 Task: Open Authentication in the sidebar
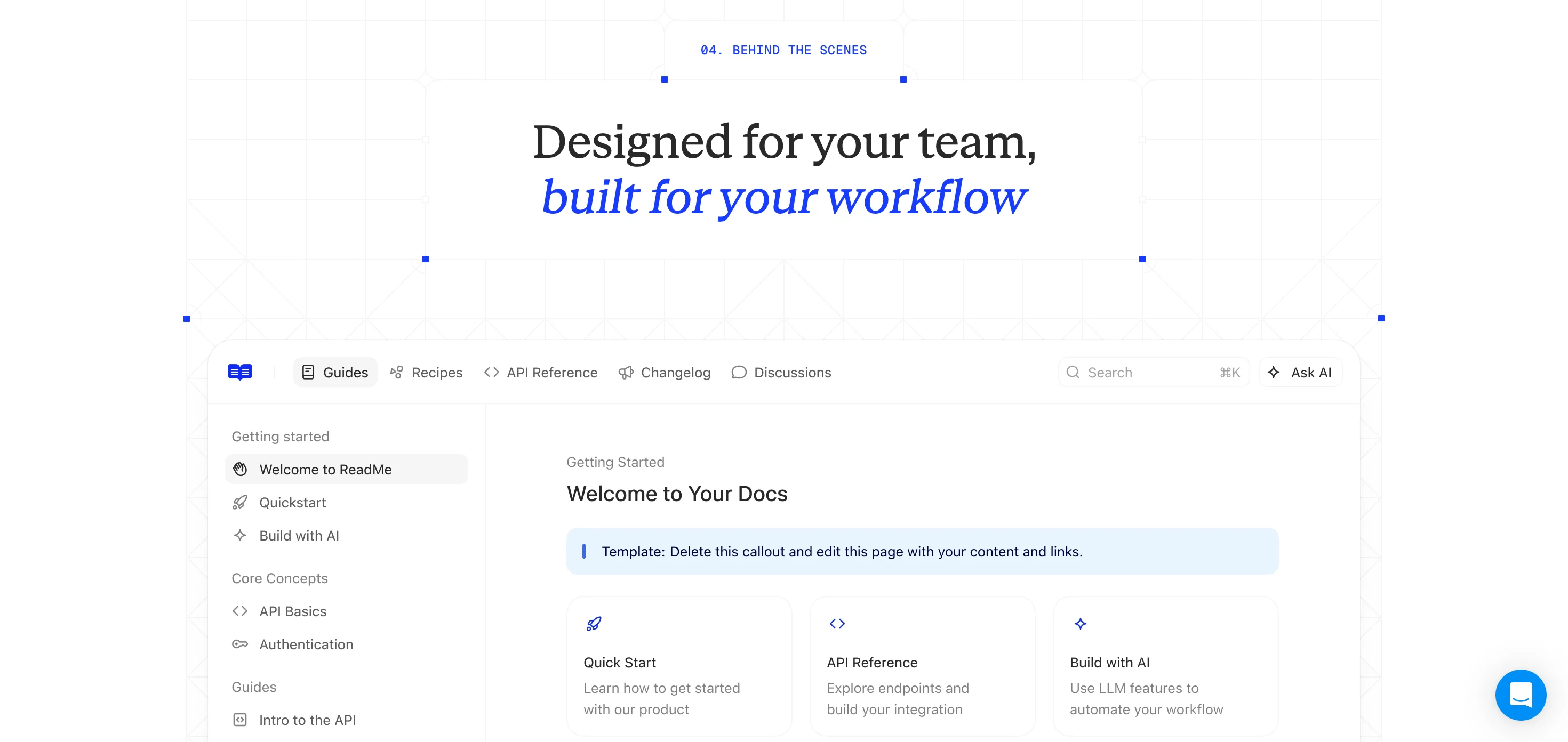[x=346, y=644]
